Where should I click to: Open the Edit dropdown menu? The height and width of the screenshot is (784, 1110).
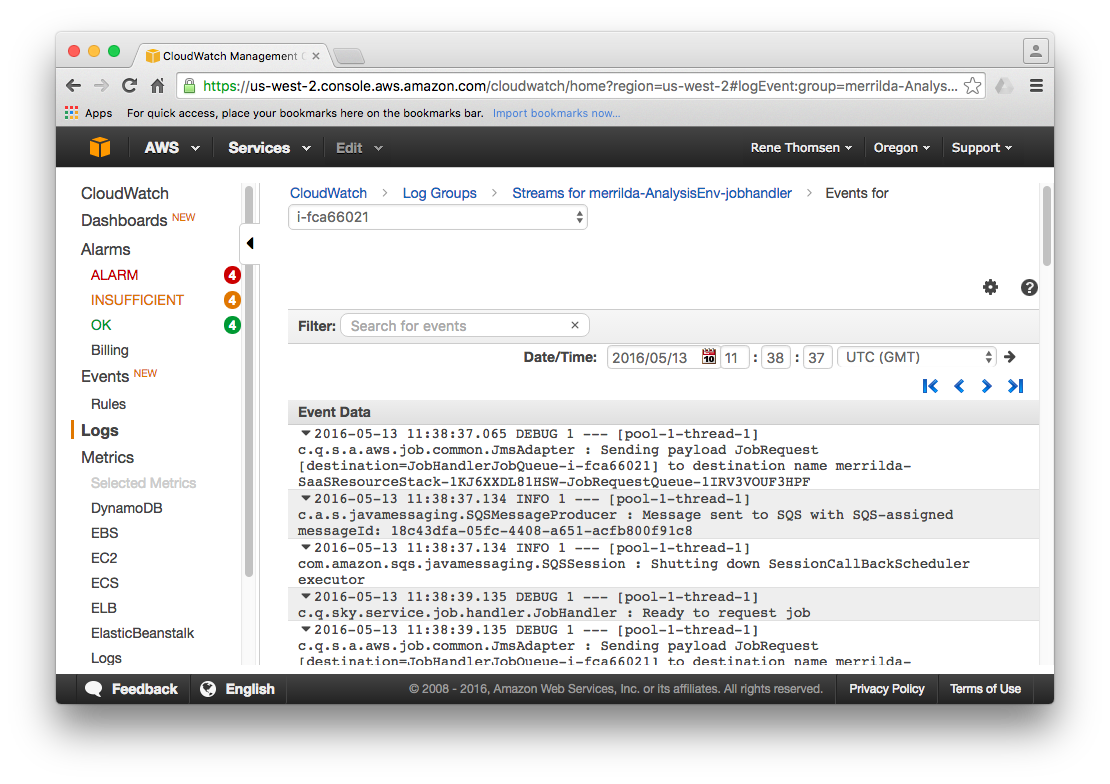coord(359,147)
